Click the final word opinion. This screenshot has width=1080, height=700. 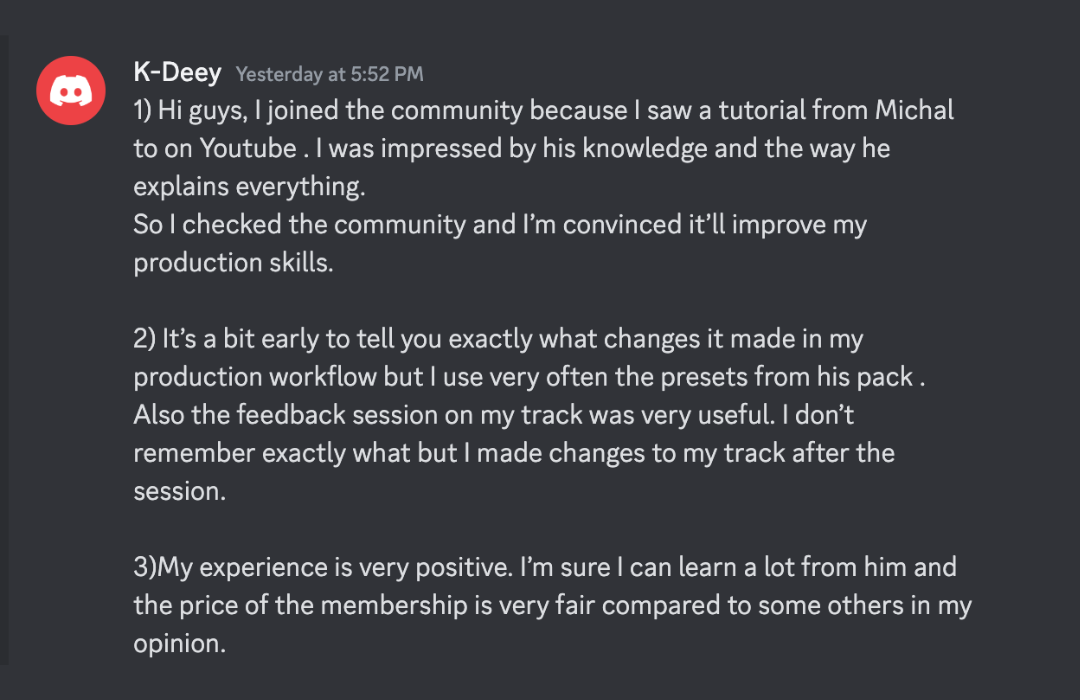point(180,644)
